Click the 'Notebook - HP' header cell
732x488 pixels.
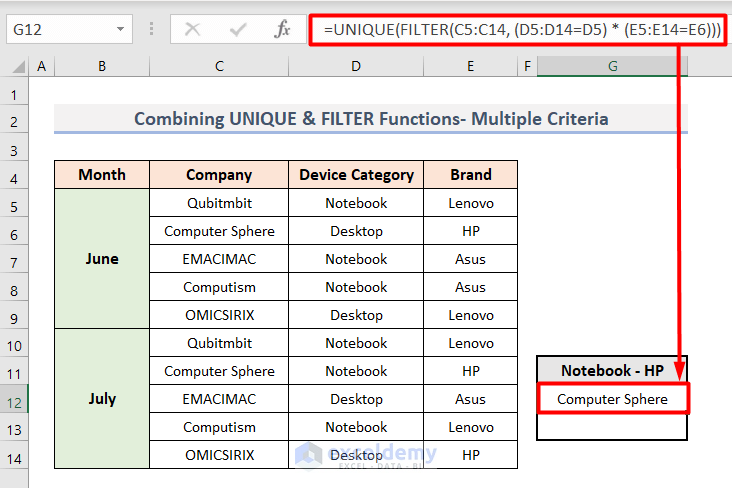click(612, 370)
